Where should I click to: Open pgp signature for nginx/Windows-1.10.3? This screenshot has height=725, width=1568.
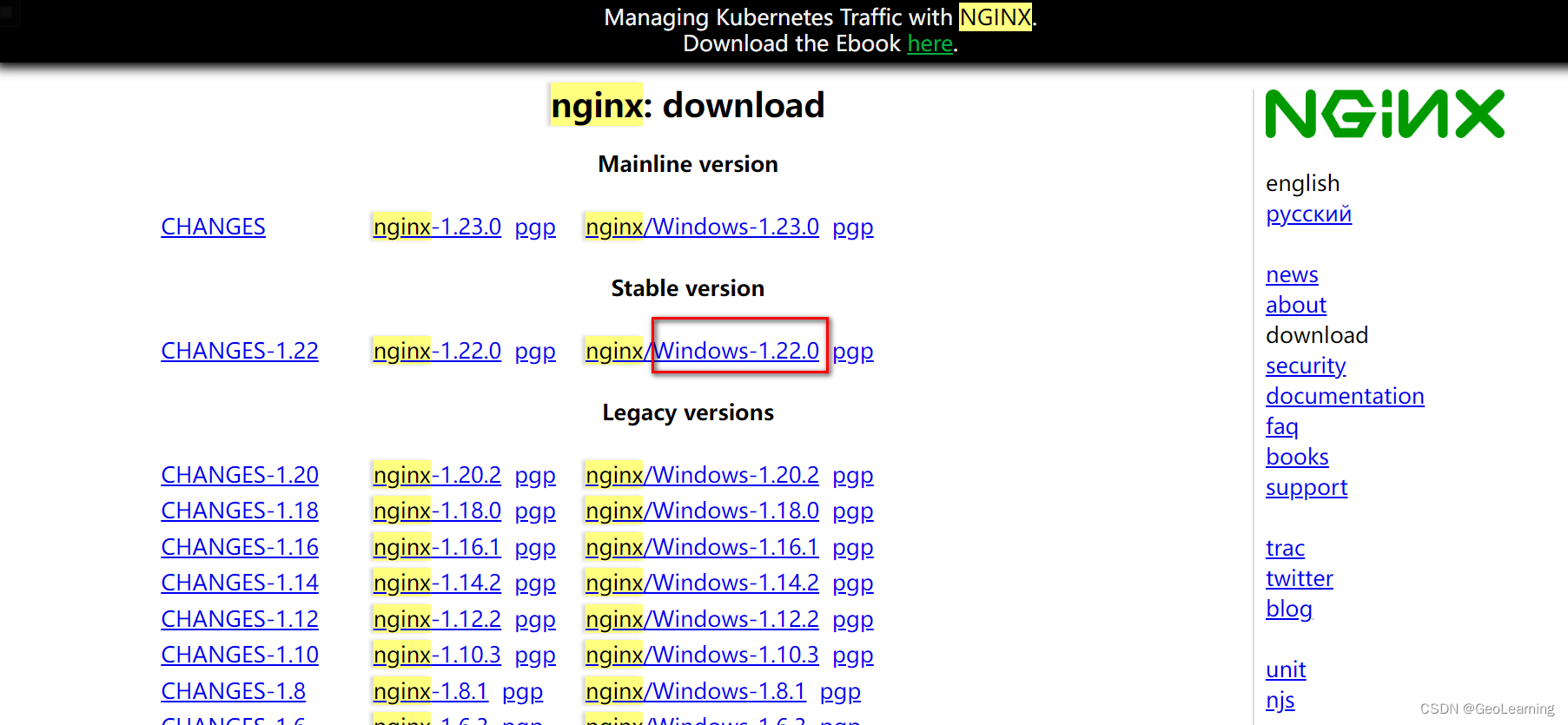pyautogui.click(x=853, y=656)
